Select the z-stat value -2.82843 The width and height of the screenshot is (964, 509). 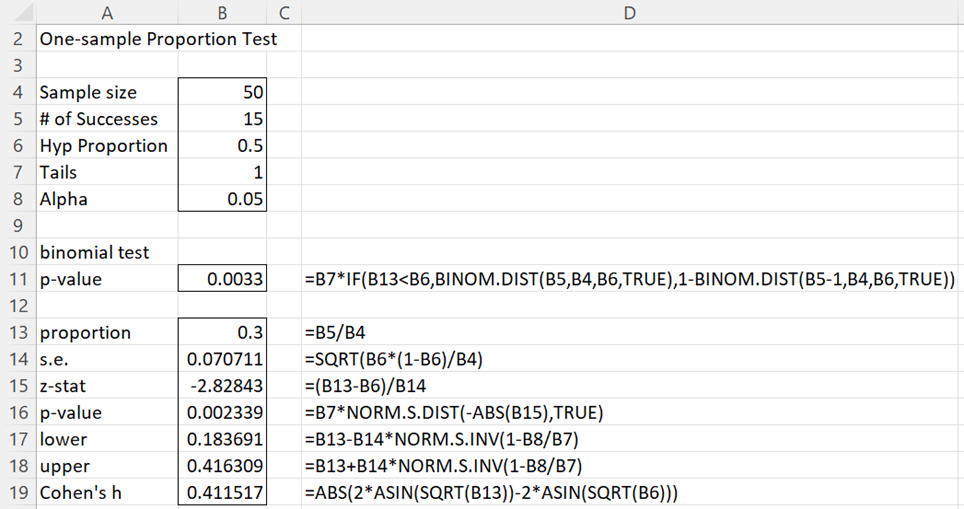pos(223,385)
